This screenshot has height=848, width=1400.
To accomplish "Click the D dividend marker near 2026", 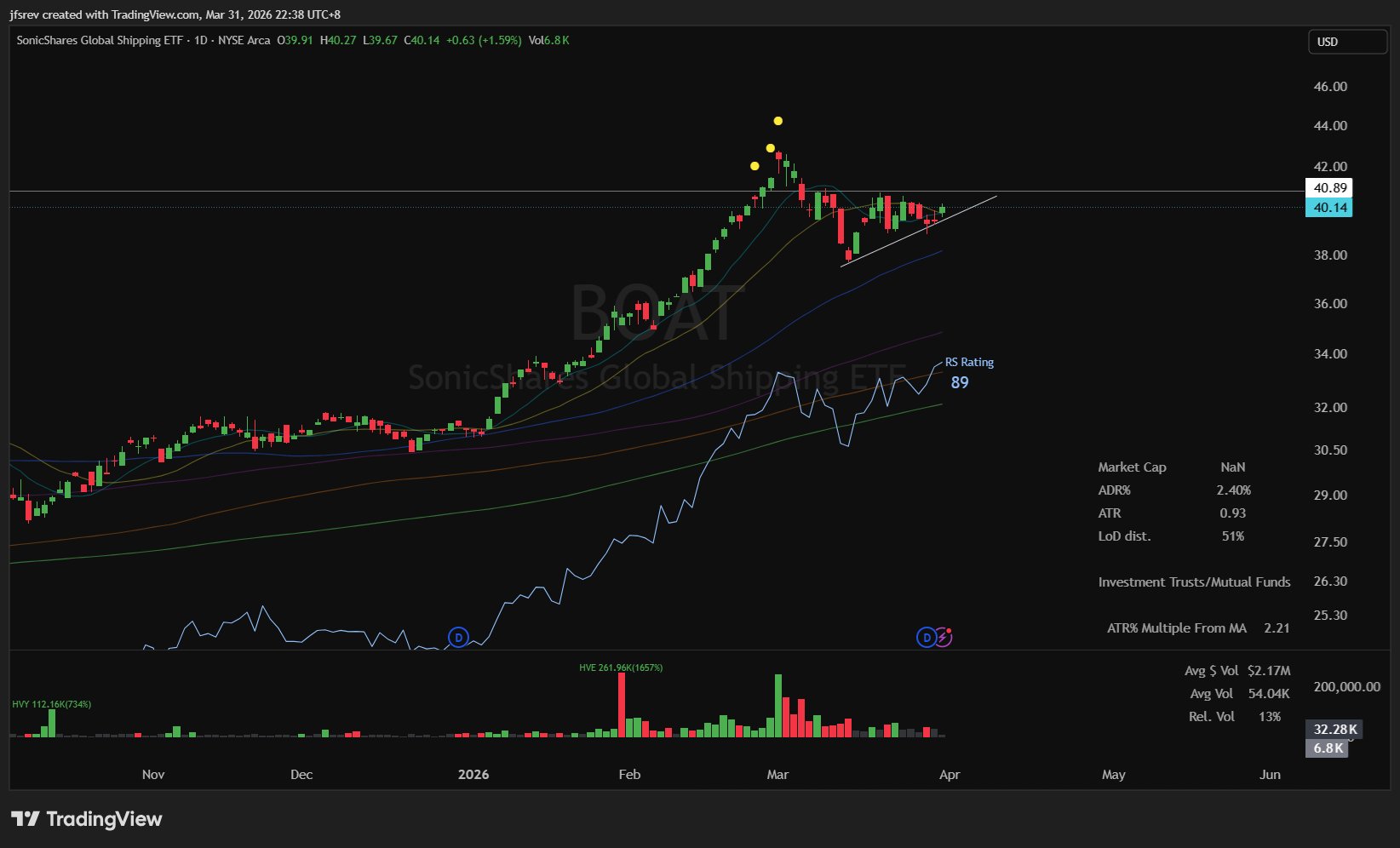I will pyautogui.click(x=458, y=637).
